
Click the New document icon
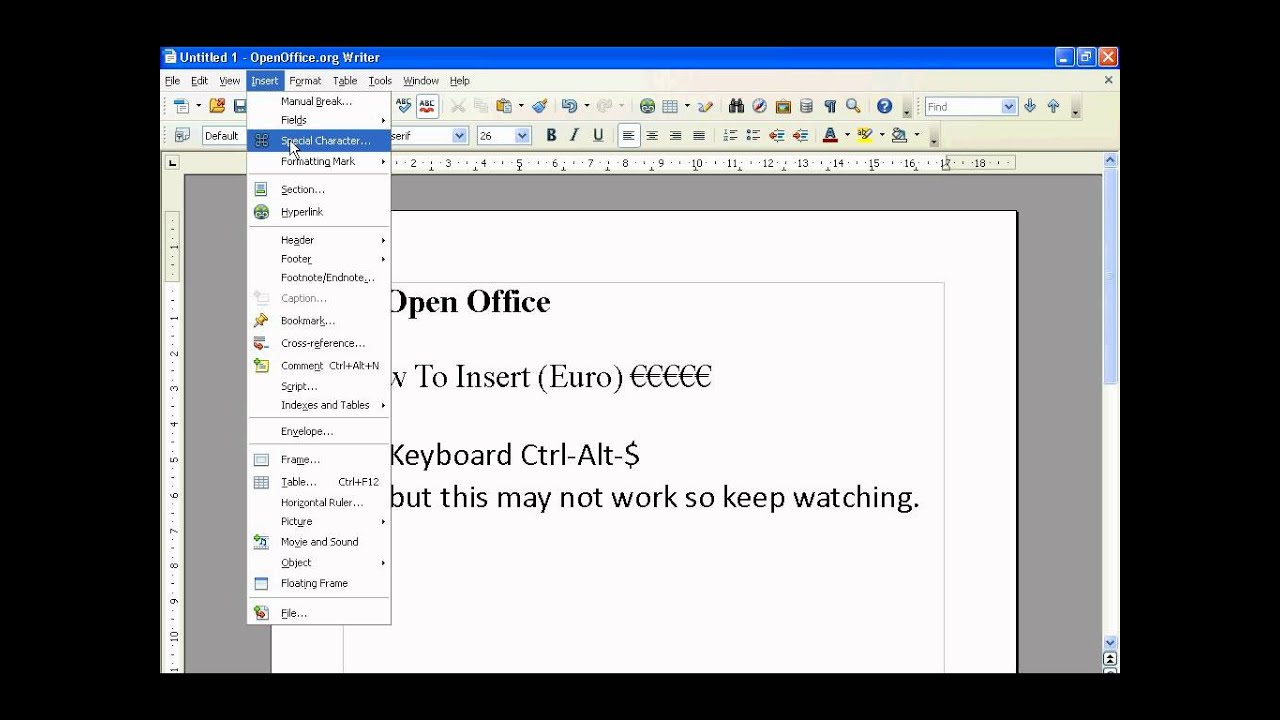[x=181, y=106]
